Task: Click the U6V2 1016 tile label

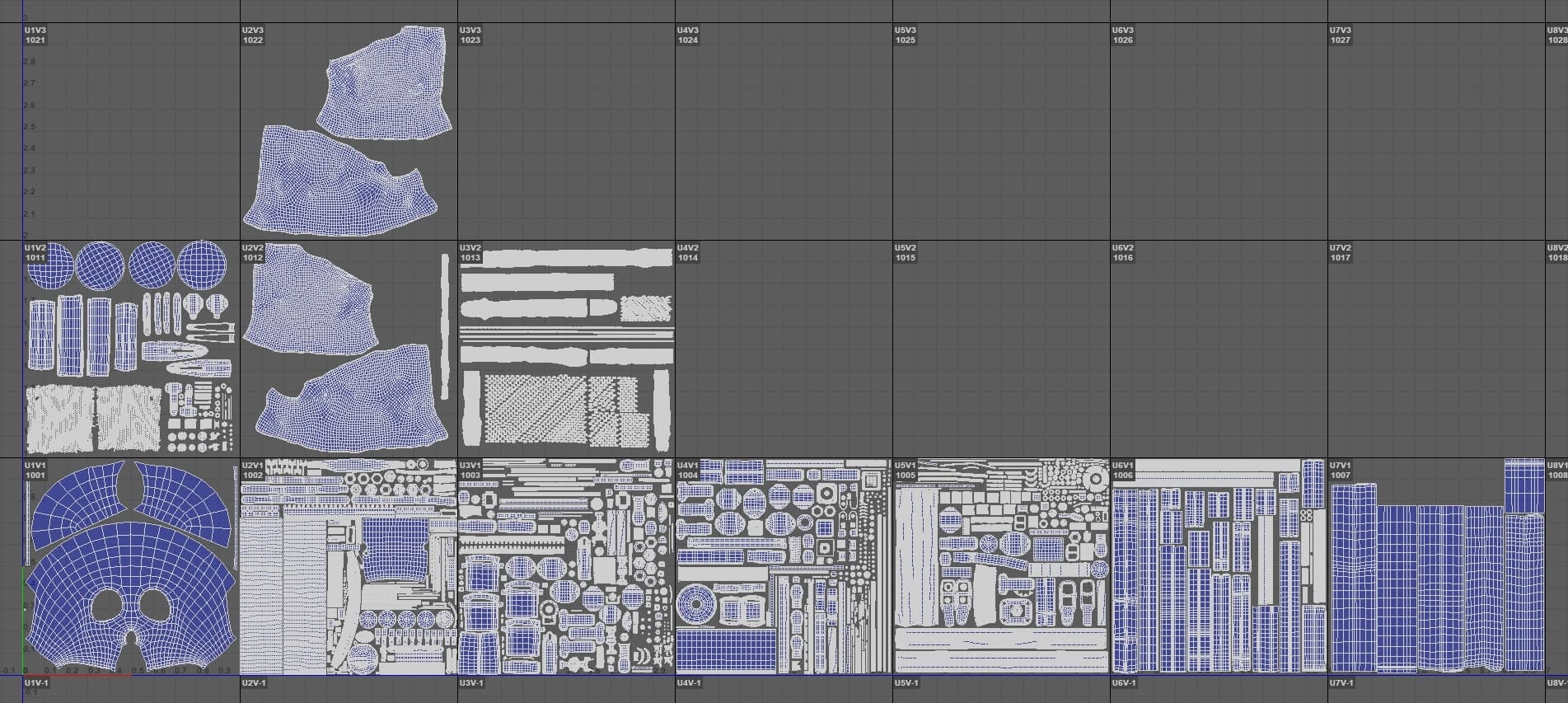Action: pos(1123,252)
